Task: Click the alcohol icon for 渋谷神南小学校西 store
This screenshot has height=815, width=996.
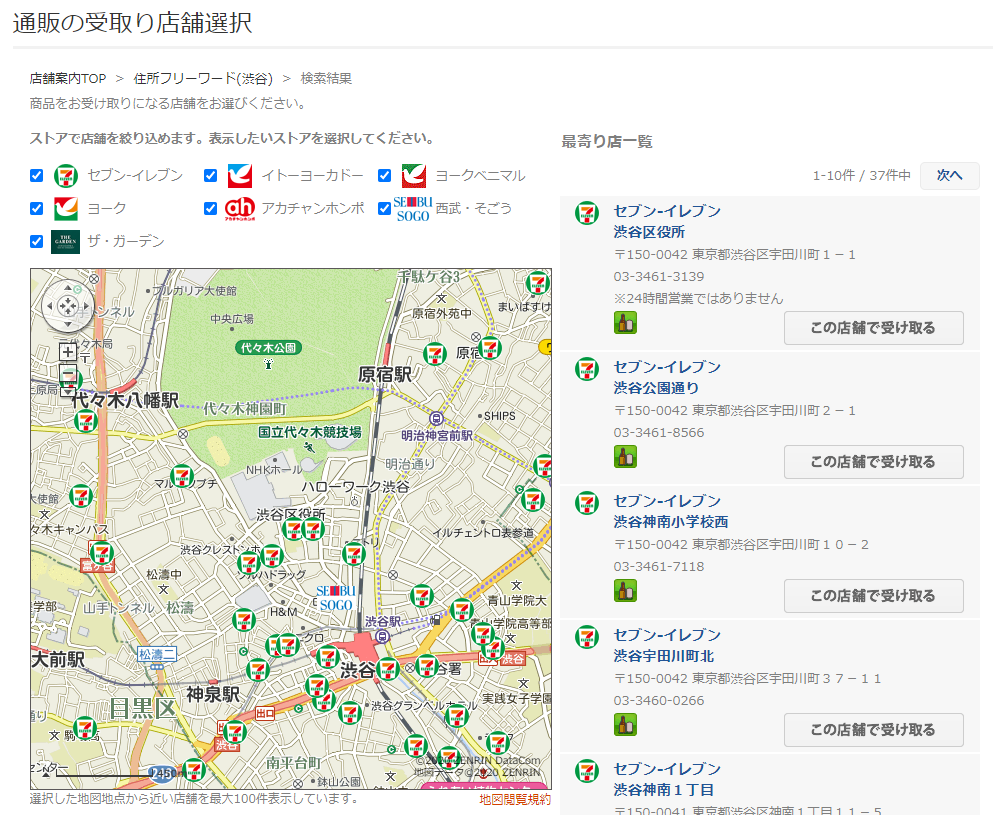Action: tap(625, 591)
